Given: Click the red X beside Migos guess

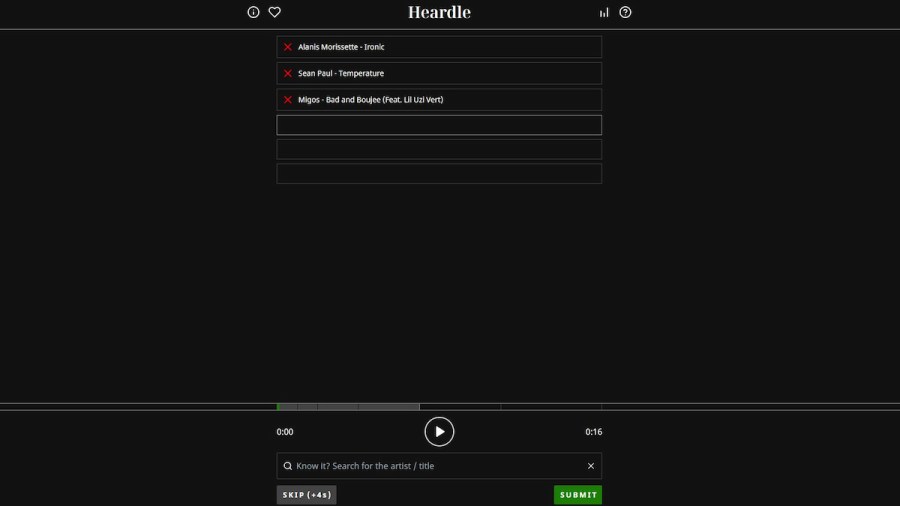Looking at the screenshot, I should click(x=288, y=100).
